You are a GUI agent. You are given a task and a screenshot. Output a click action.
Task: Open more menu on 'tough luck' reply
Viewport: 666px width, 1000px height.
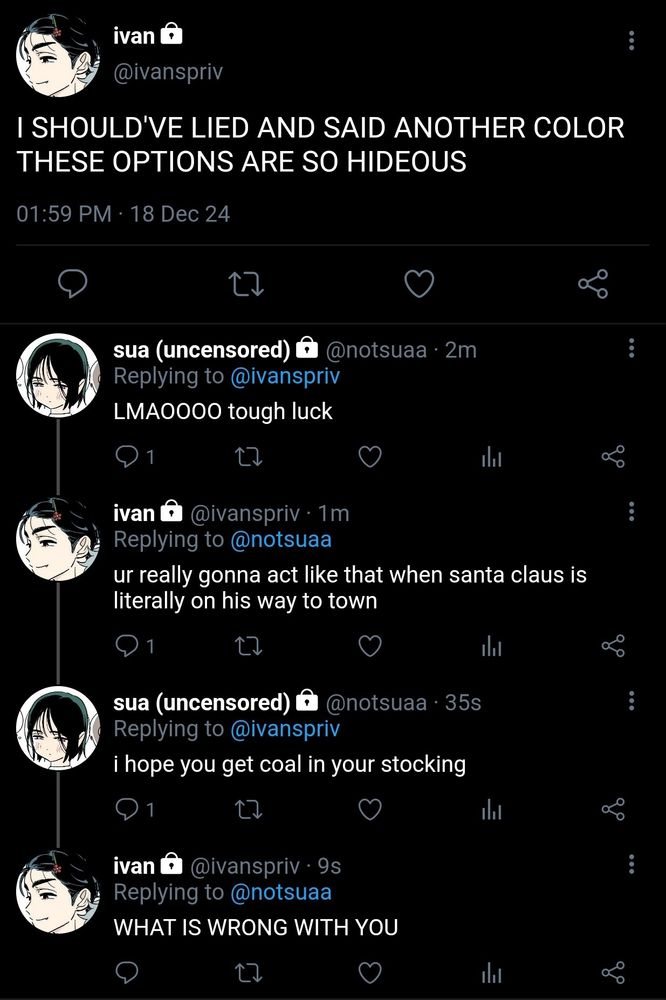click(x=631, y=348)
